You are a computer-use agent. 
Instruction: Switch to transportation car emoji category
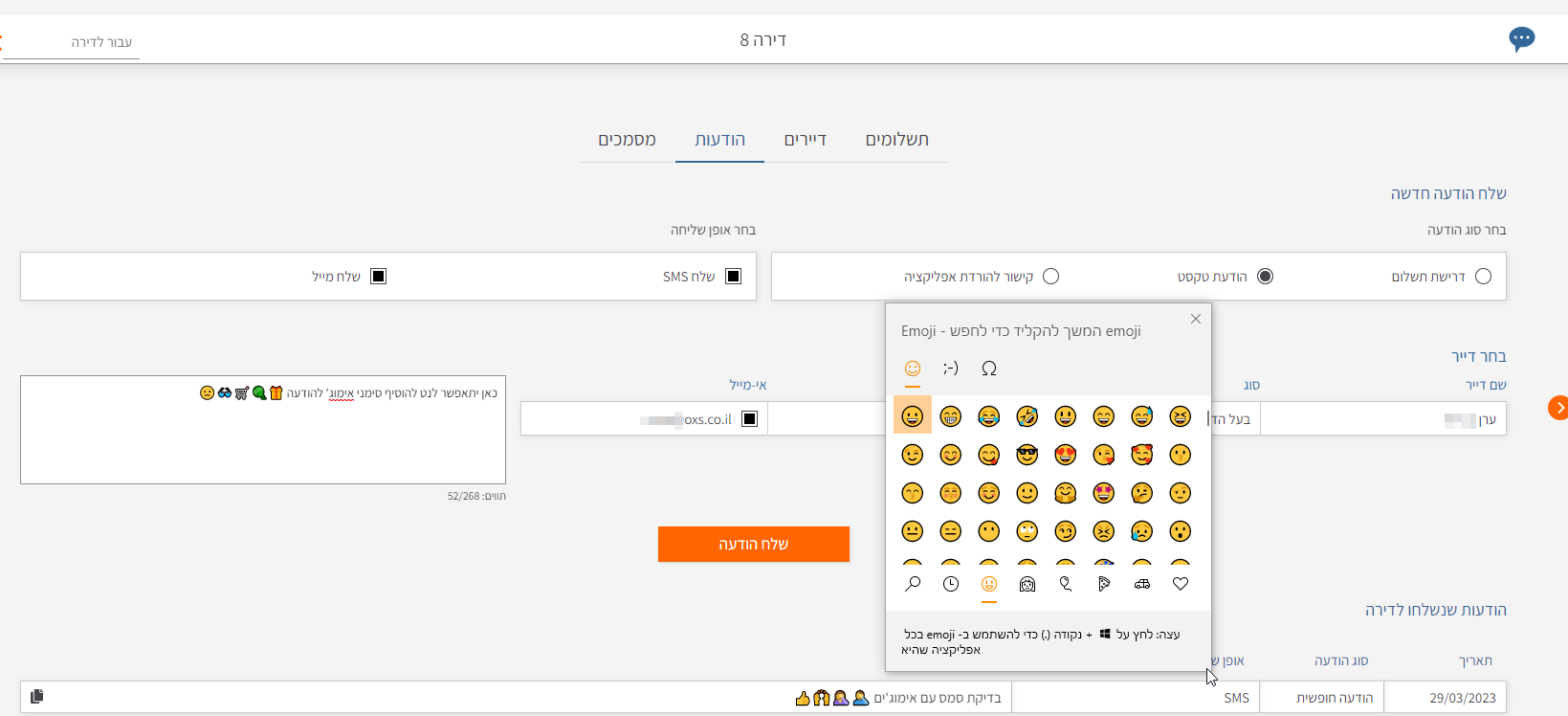click(1142, 584)
